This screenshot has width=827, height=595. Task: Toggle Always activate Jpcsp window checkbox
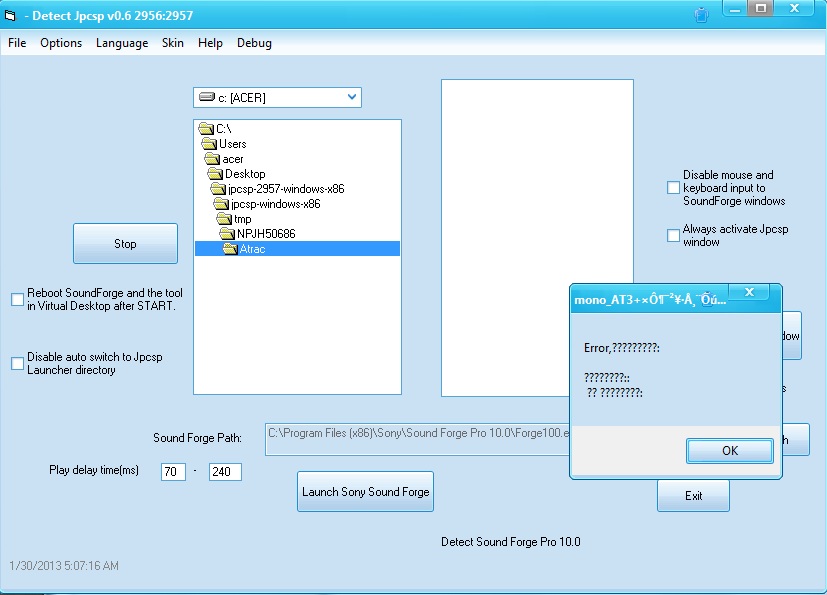(673, 235)
